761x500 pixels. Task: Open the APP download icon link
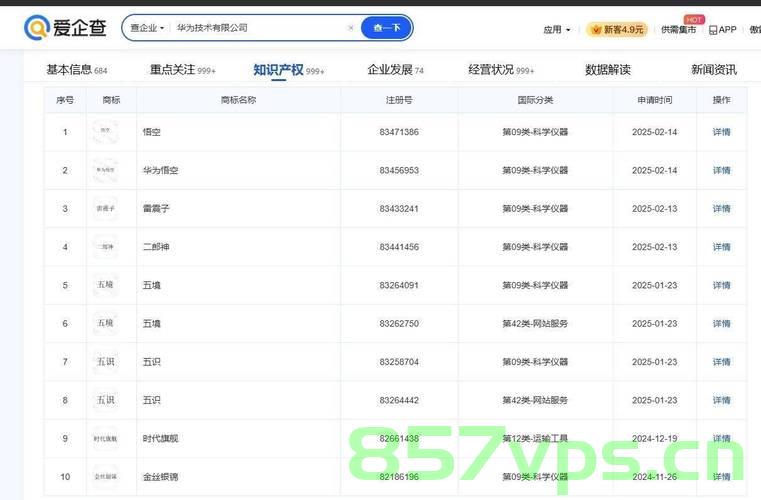pyautogui.click(x=722, y=30)
